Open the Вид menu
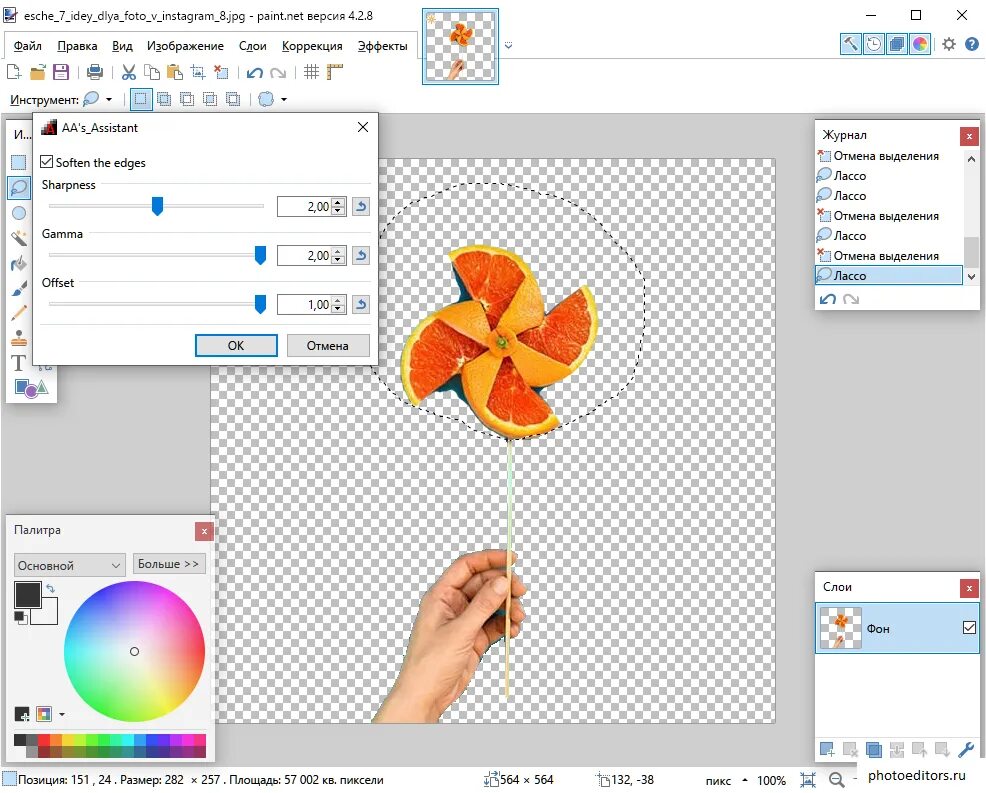This screenshot has height=793, width=986. tap(122, 46)
